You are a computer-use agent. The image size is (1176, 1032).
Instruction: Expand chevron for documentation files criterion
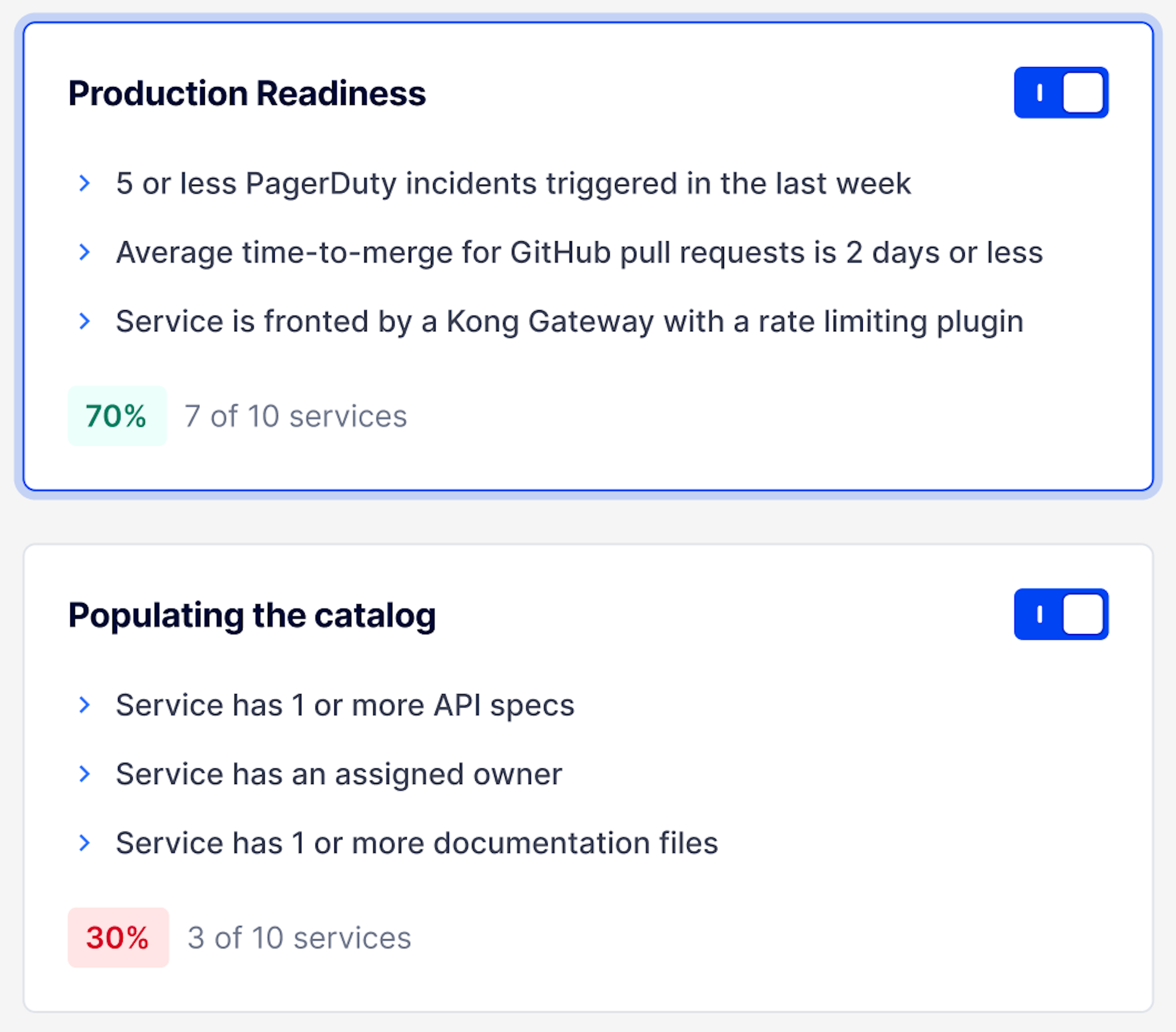click(85, 843)
